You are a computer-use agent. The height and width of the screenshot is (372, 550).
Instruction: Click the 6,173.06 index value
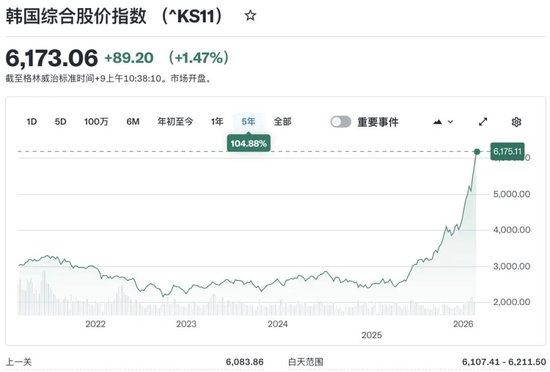point(52,58)
